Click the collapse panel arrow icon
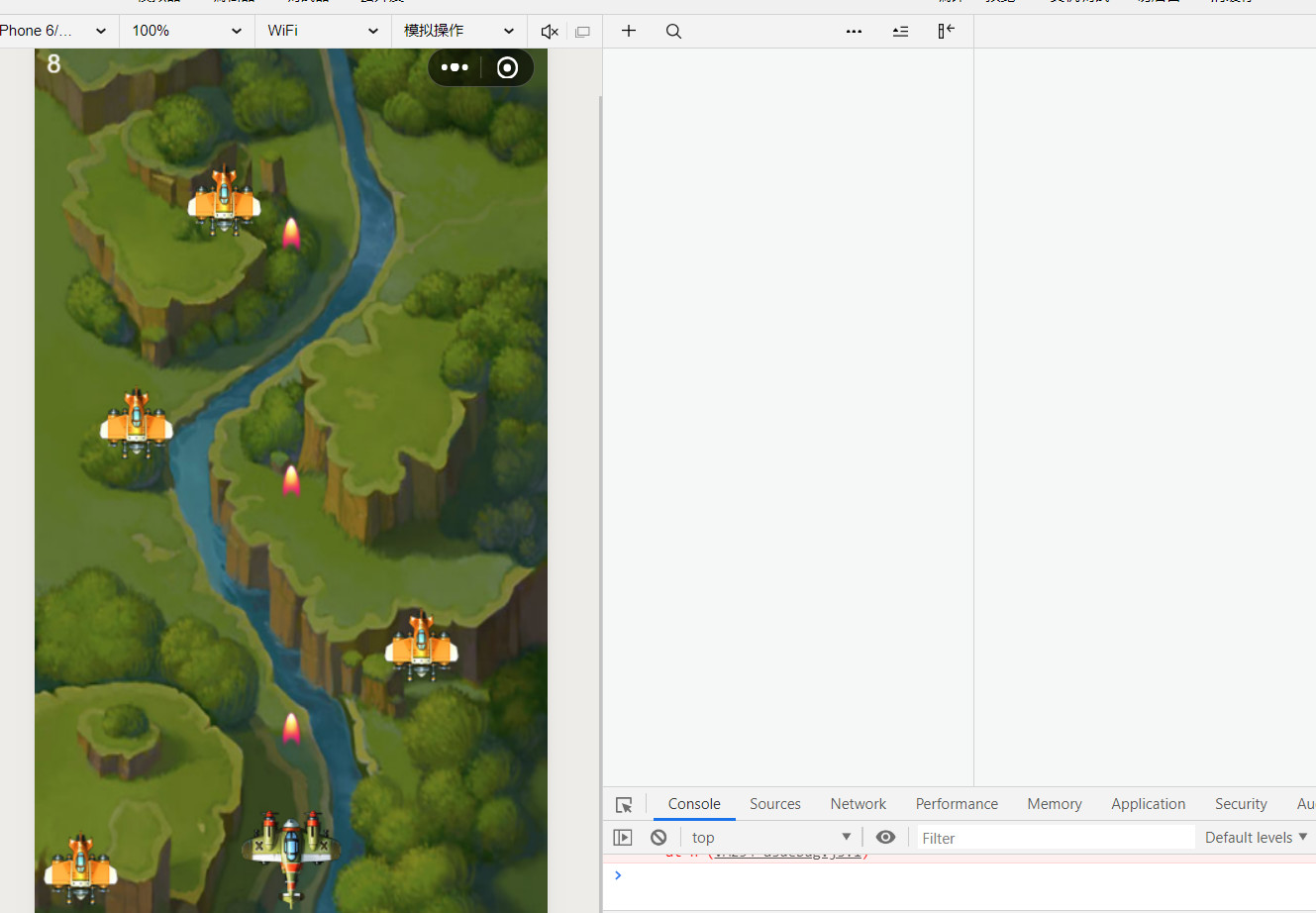Screen dimensions: 1316x913 pos(946,31)
